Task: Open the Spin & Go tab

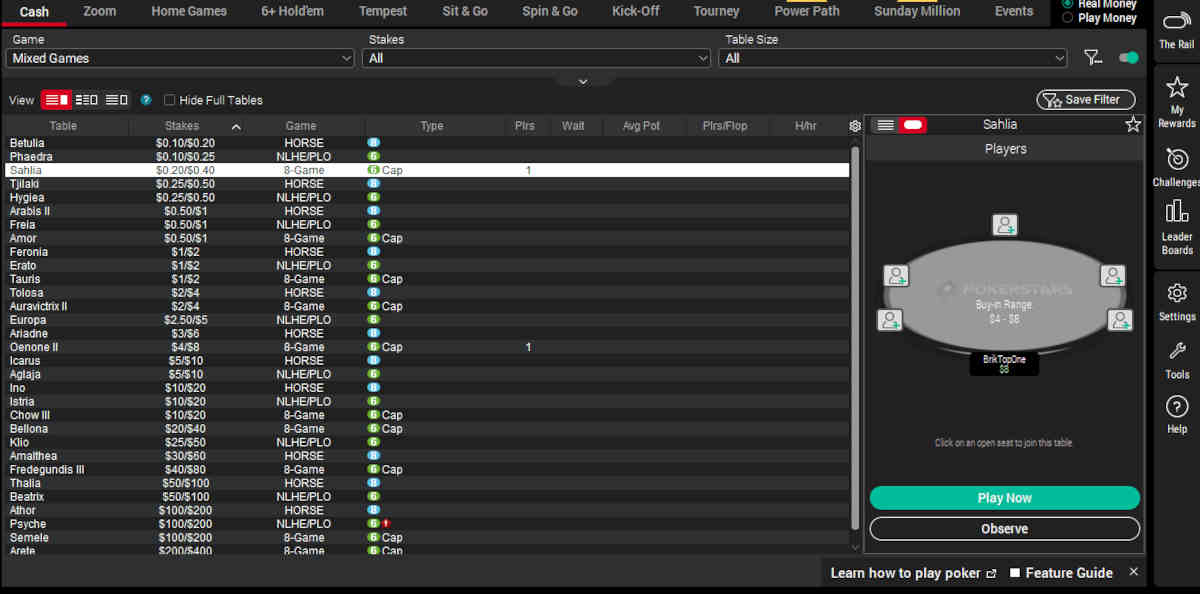Action: (x=550, y=11)
